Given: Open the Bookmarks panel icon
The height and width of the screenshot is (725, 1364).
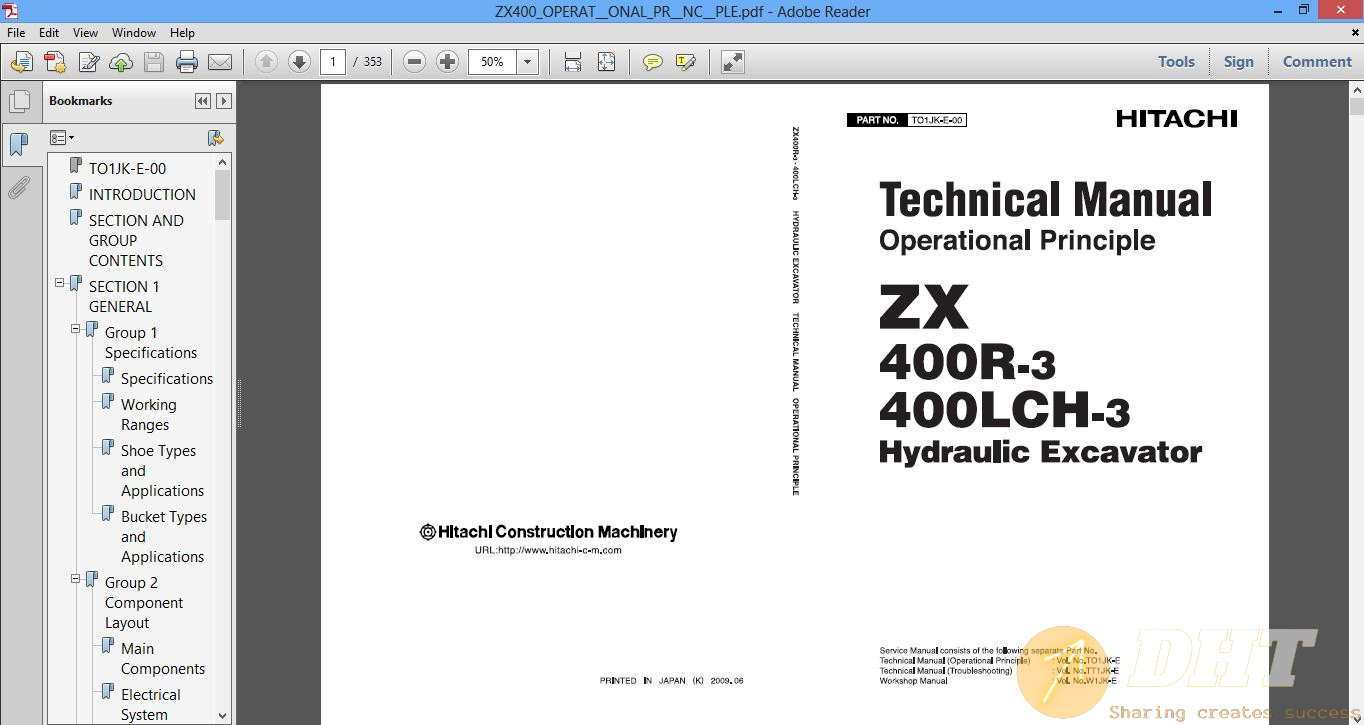Looking at the screenshot, I should tap(19, 145).
